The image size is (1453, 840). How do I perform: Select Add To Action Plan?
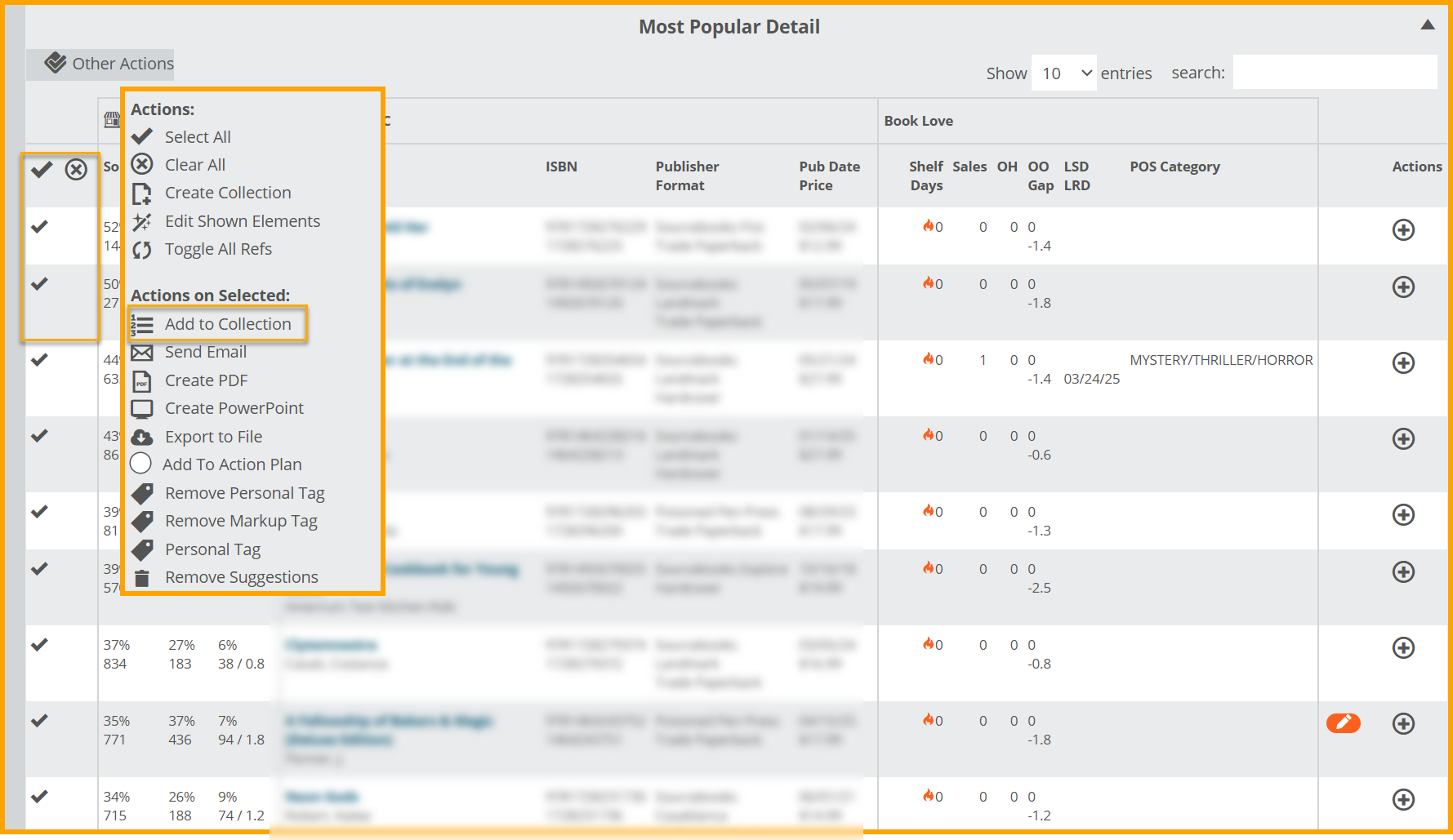(232, 464)
